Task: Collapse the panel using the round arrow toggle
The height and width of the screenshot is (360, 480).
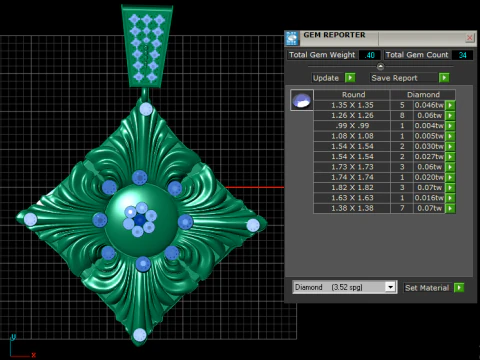Action: (x=380, y=66)
